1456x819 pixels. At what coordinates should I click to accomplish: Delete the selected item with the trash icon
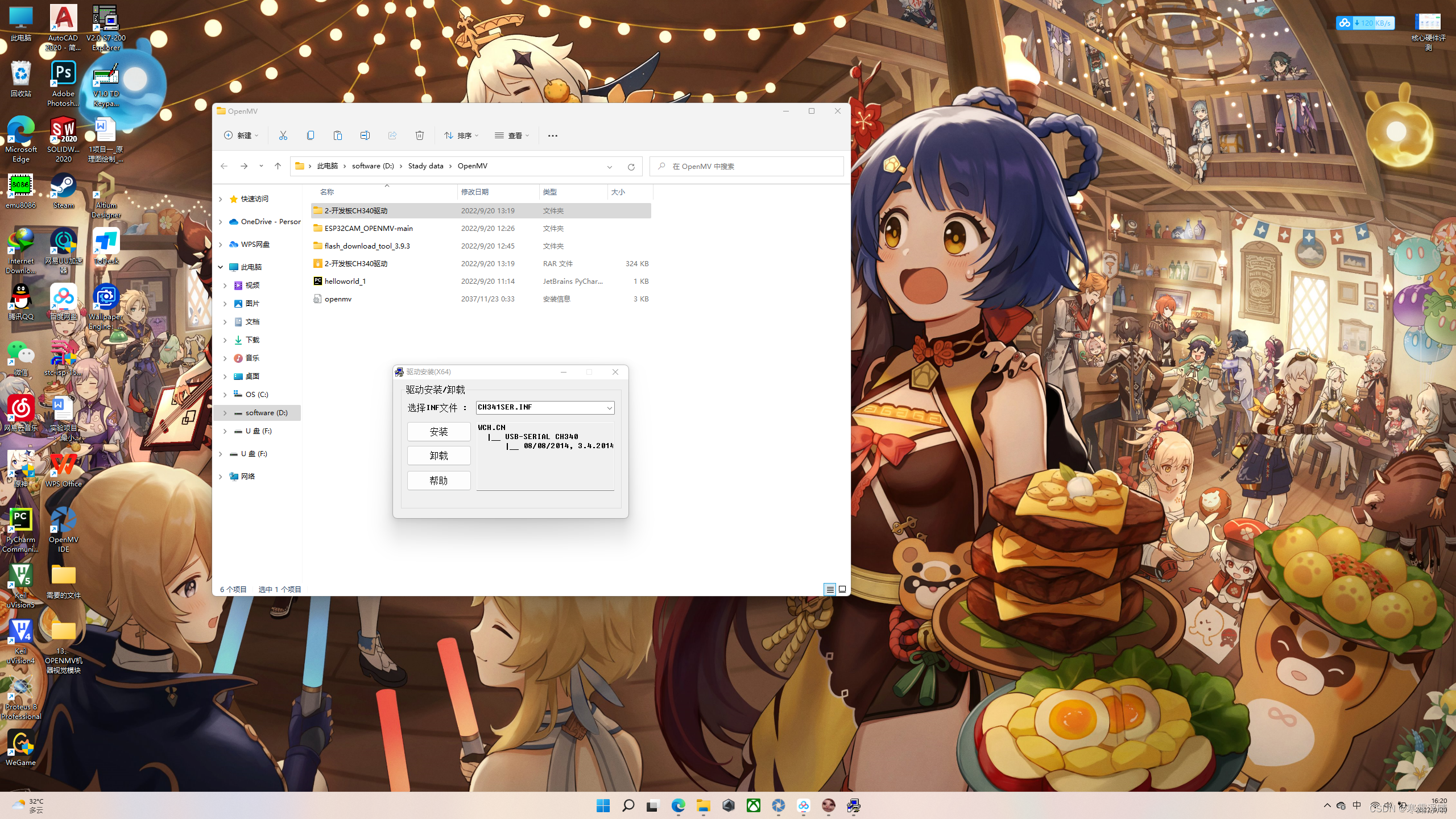pos(419,135)
